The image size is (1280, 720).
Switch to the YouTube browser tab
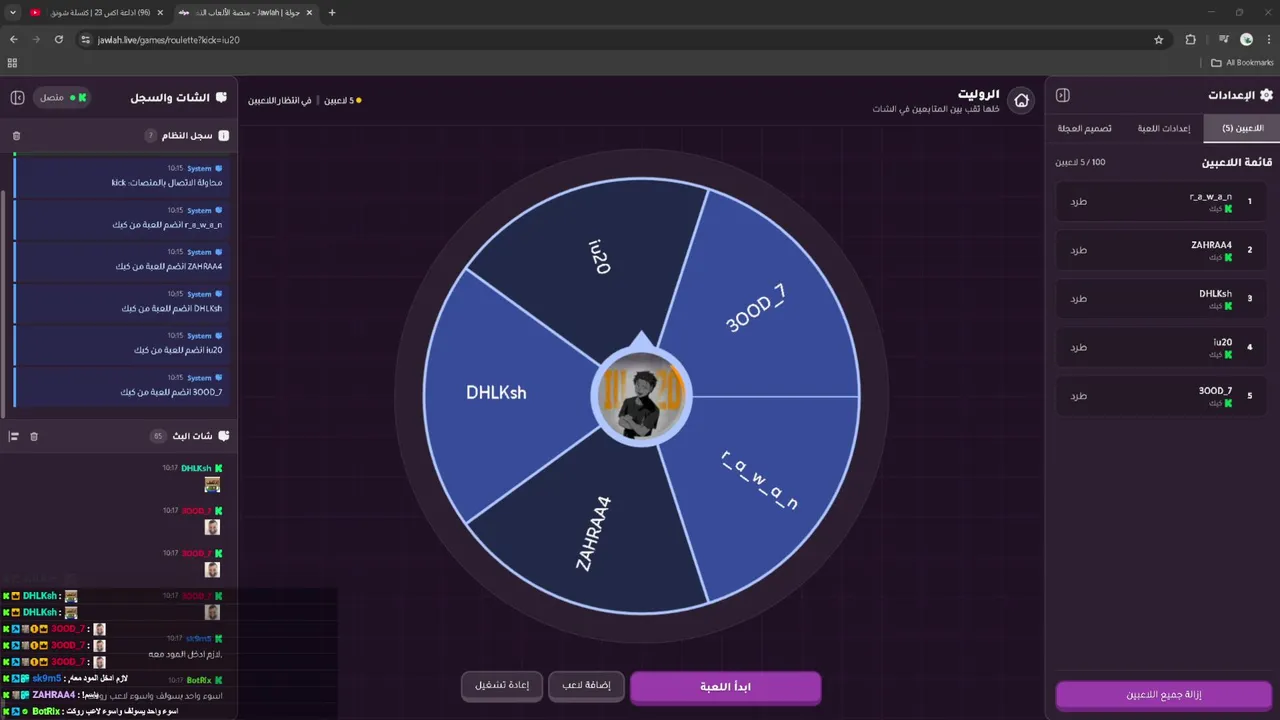(95, 12)
